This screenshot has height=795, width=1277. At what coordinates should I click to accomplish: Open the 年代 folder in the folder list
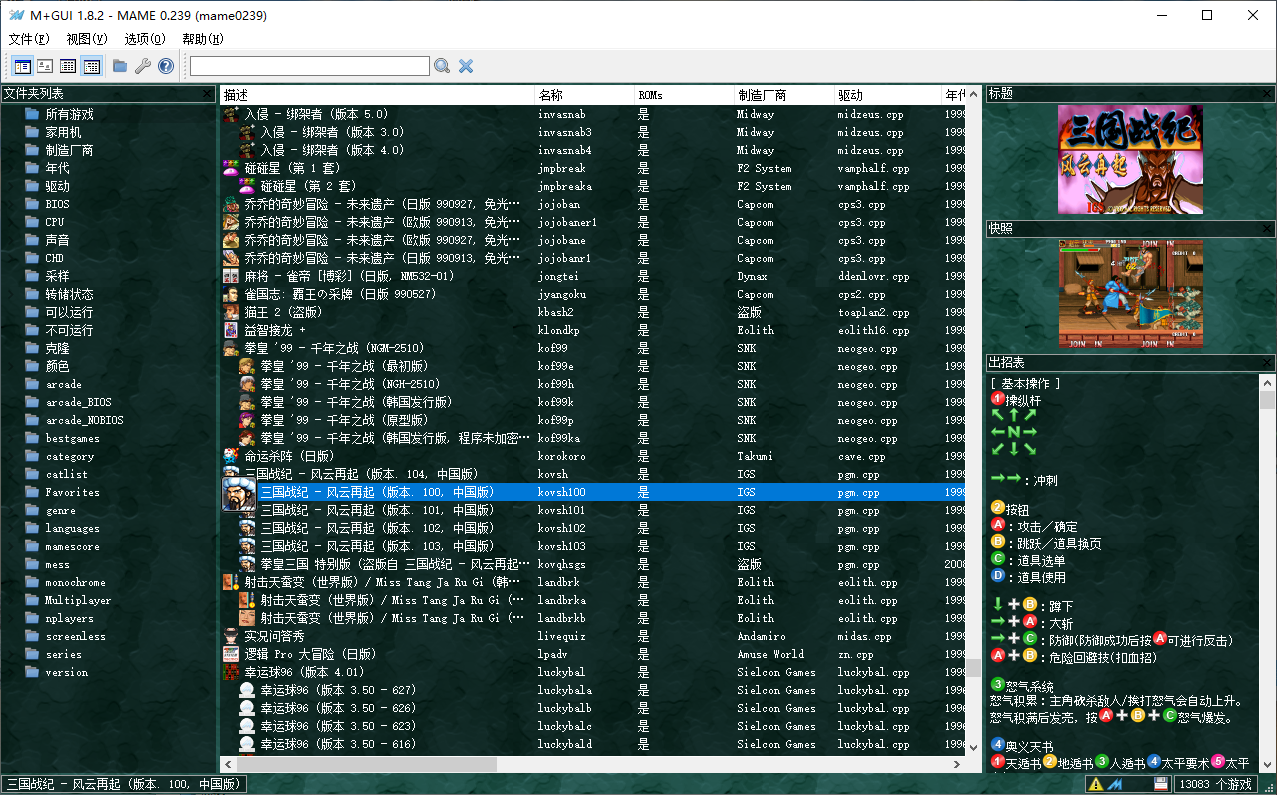coord(57,168)
